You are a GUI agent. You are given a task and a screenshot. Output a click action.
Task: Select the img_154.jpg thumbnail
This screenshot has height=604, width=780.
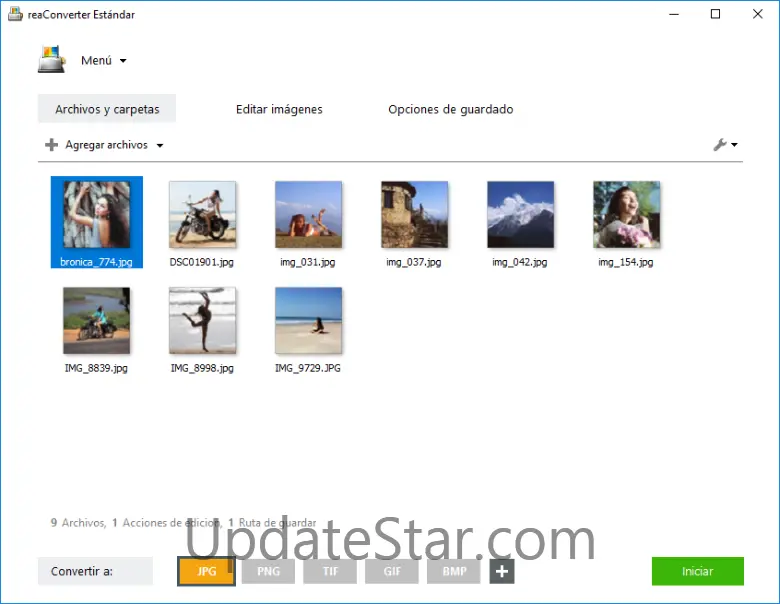pos(626,214)
